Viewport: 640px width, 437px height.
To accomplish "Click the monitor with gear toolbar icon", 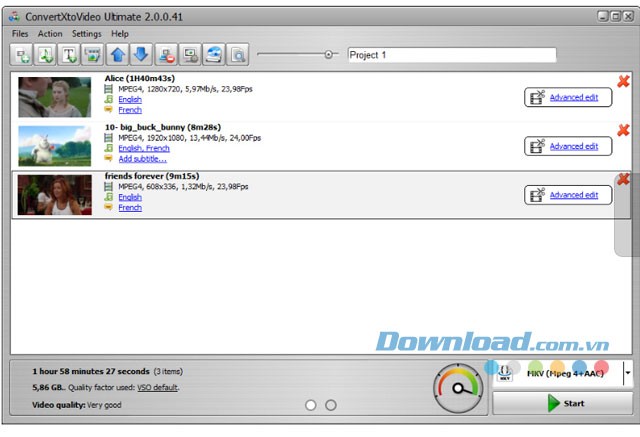I will tap(190, 55).
